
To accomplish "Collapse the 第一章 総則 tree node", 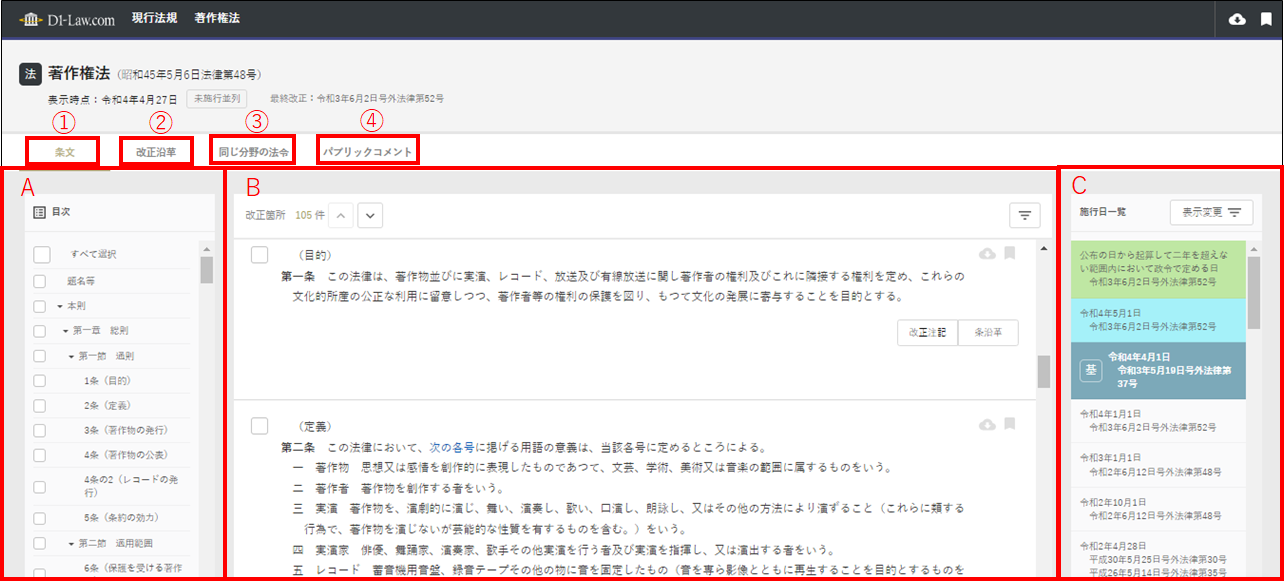I will [x=65, y=331].
